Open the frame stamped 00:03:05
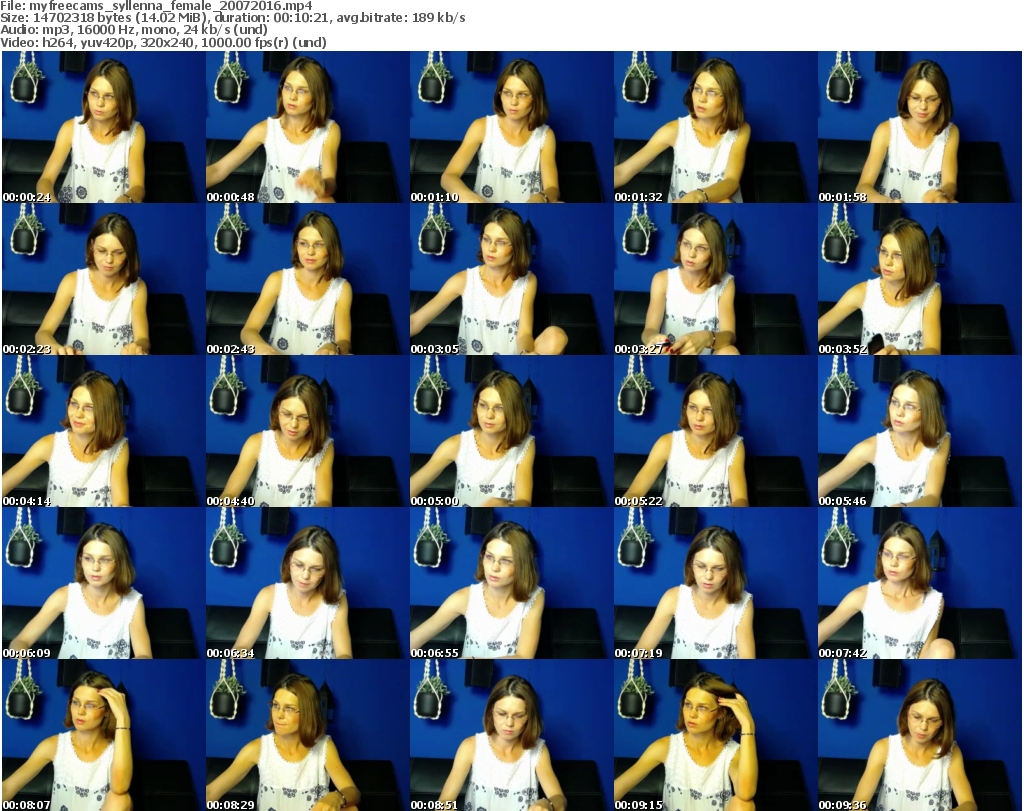Image resolution: width=1024 pixels, height=811 pixels. click(511, 279)
